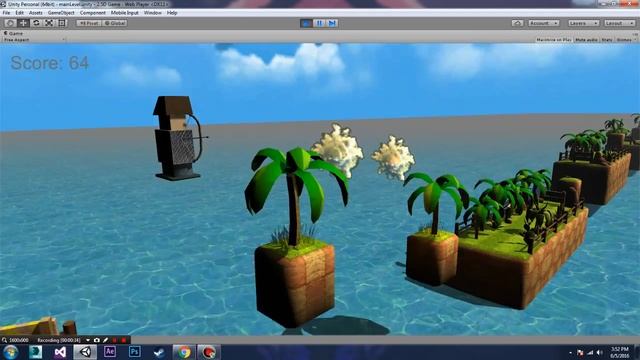Toggle Gizmos in Game view
Image resolution: width=640 pixels, height=360 pixels.
(x=626, y=40)
